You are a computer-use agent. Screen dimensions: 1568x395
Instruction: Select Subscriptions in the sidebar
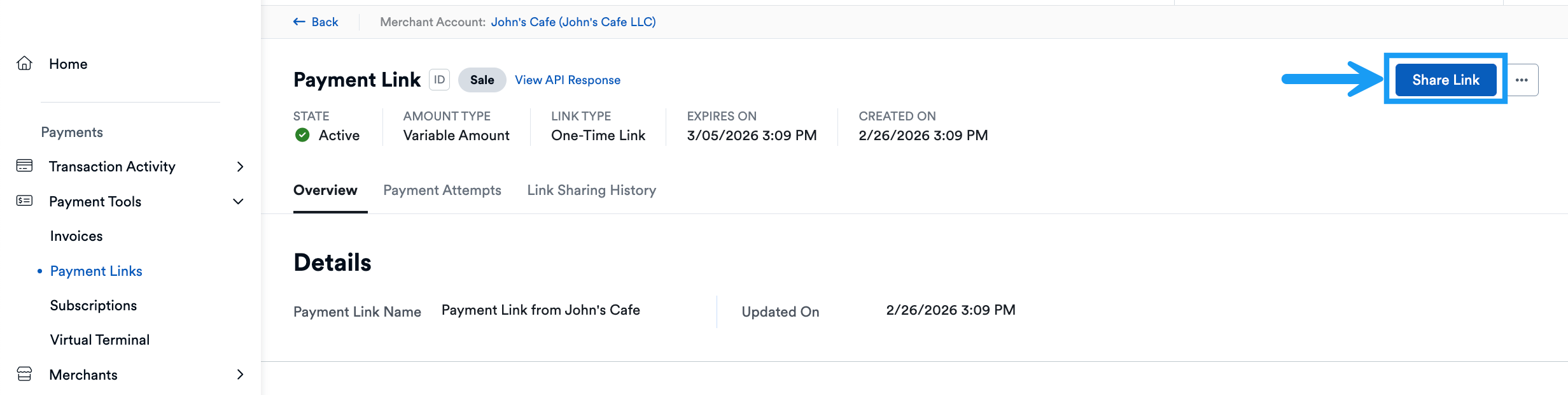[x=93, y=305]
